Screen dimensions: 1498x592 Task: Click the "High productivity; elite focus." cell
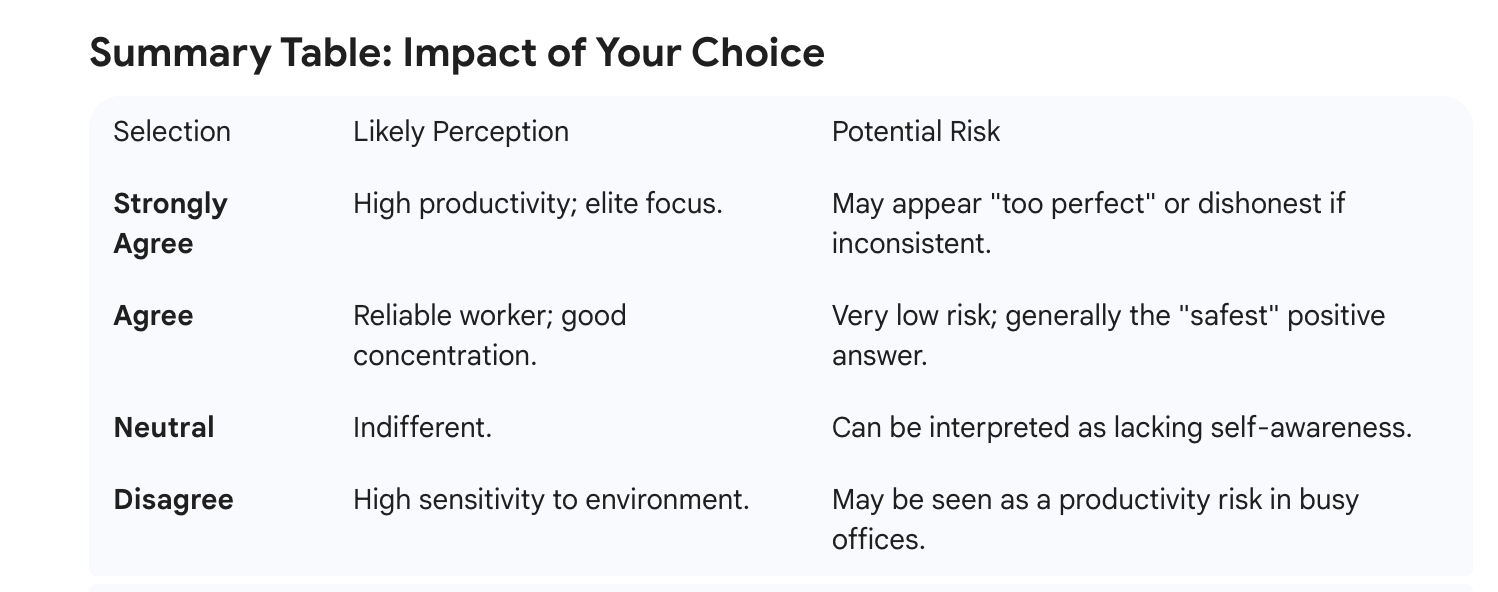click(x=537, y=204)
